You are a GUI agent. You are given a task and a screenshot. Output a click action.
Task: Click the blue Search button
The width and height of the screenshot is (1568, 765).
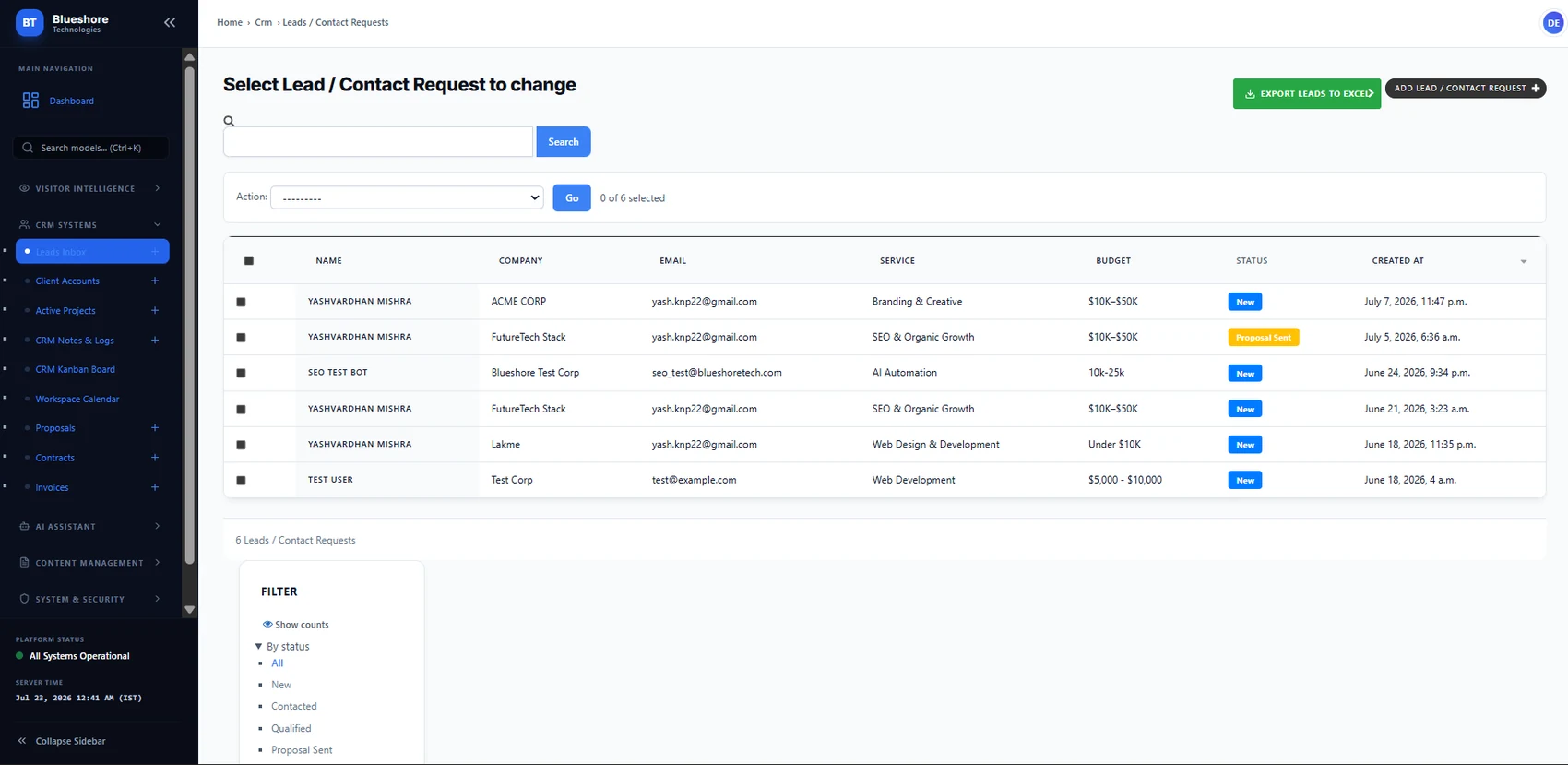(x=564, y=142)
